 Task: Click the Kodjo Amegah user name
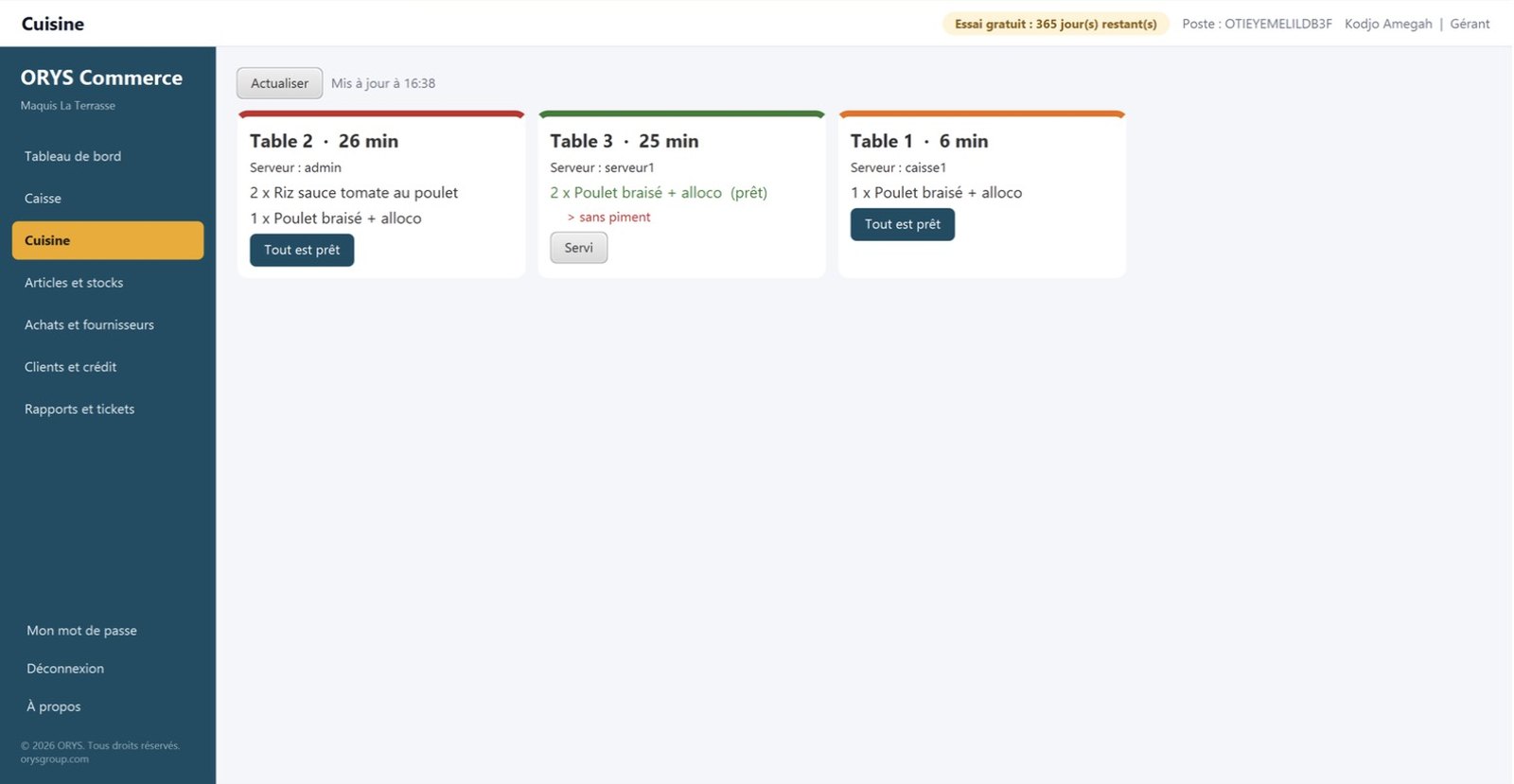click(1388, 24)
